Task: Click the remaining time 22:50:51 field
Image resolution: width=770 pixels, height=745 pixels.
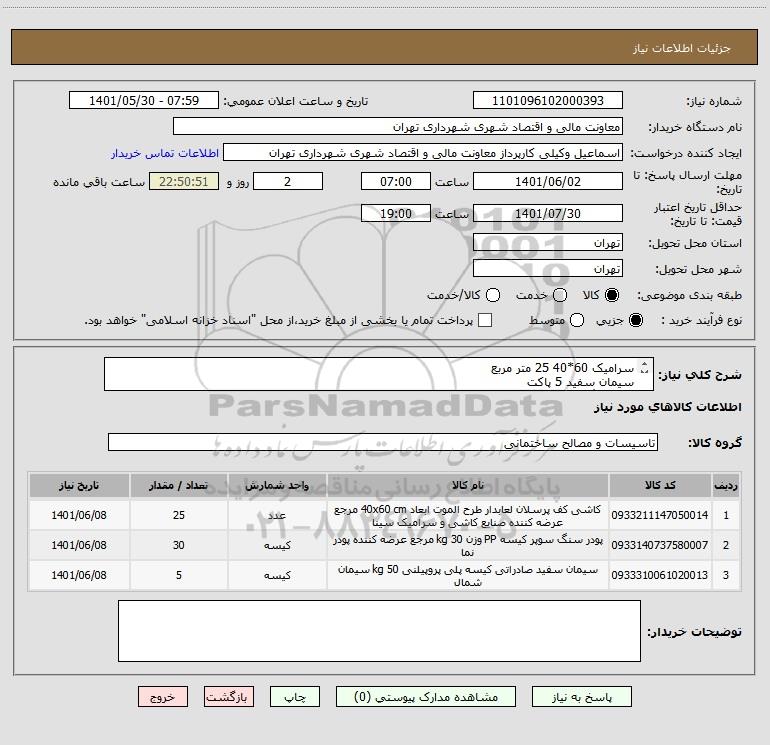Action: (184, 181)
